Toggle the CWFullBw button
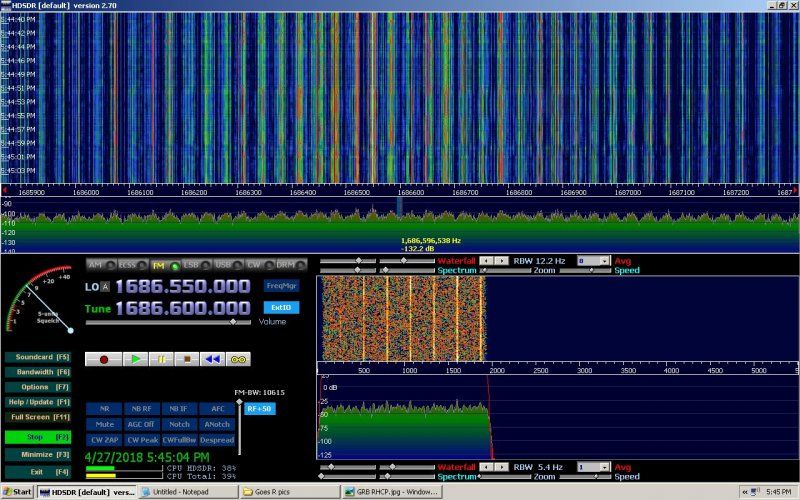This screenshot has width=800, height=500. pyautogui.click(x=179, y=440)
